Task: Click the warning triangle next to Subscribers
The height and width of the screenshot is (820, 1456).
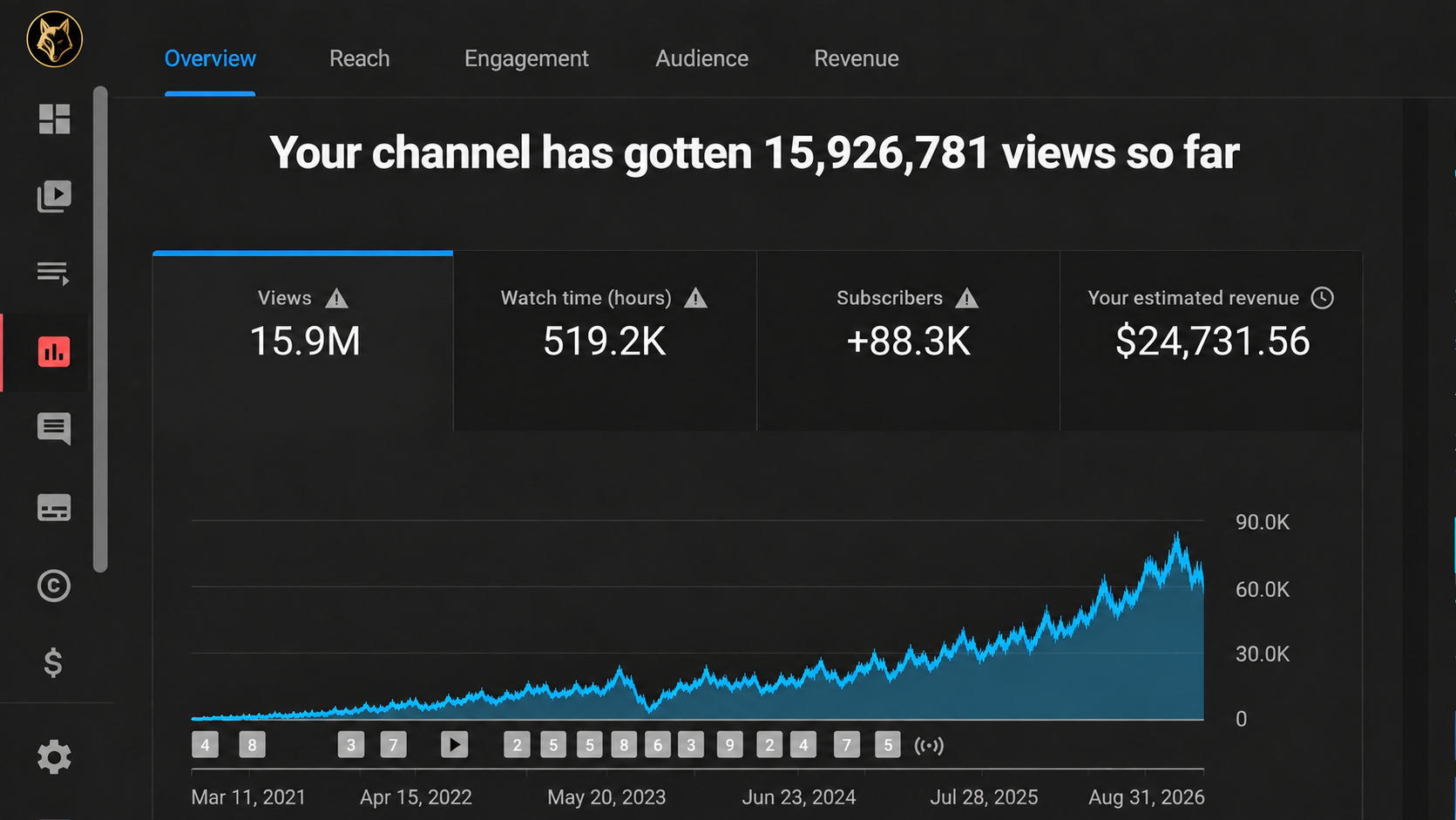Action: point(966,299)
